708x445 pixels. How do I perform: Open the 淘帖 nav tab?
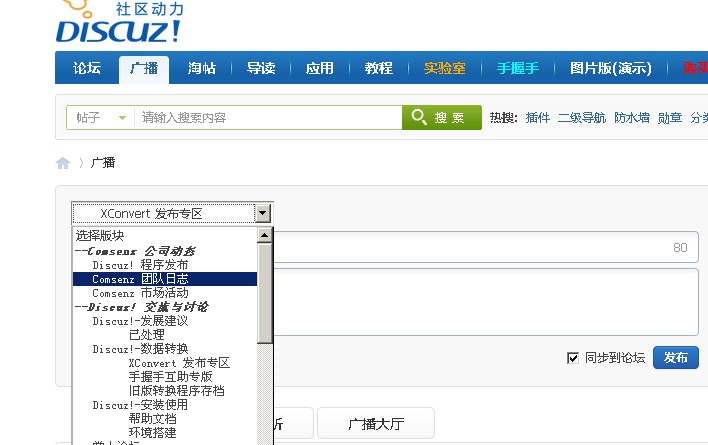click(x=202, y=68)
